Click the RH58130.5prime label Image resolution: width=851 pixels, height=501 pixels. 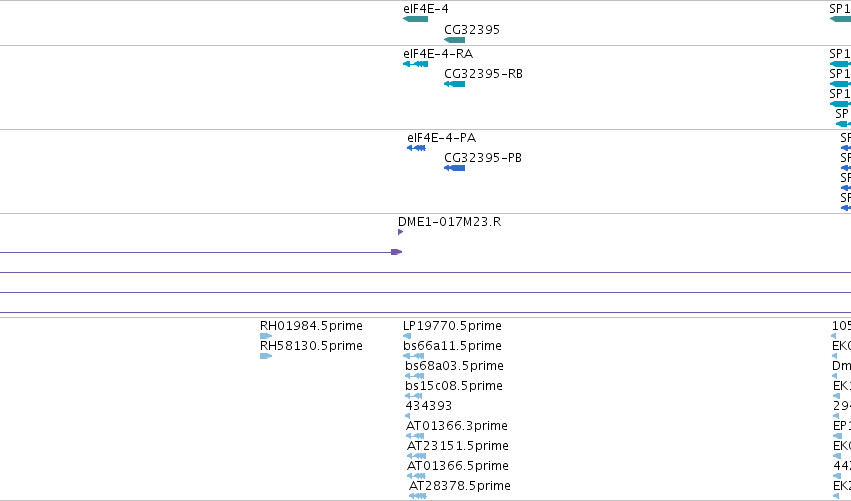point(311,346)
